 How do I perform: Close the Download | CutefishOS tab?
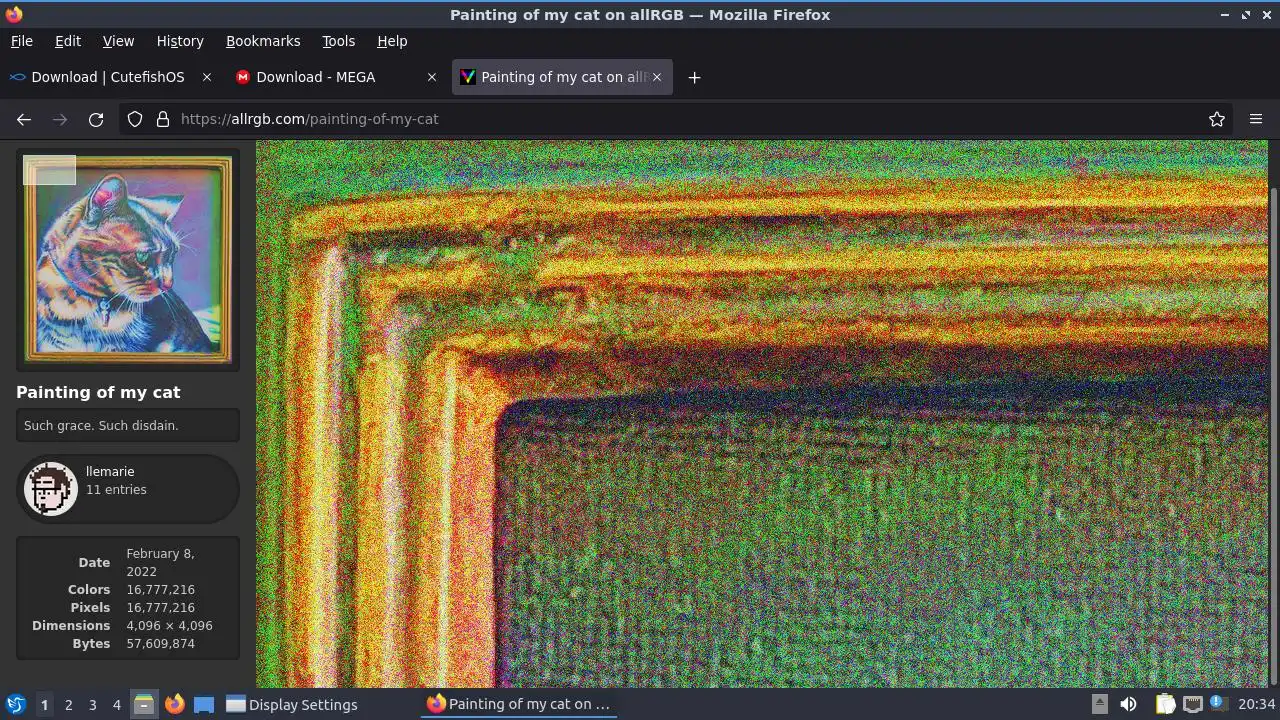coord(207,77)
